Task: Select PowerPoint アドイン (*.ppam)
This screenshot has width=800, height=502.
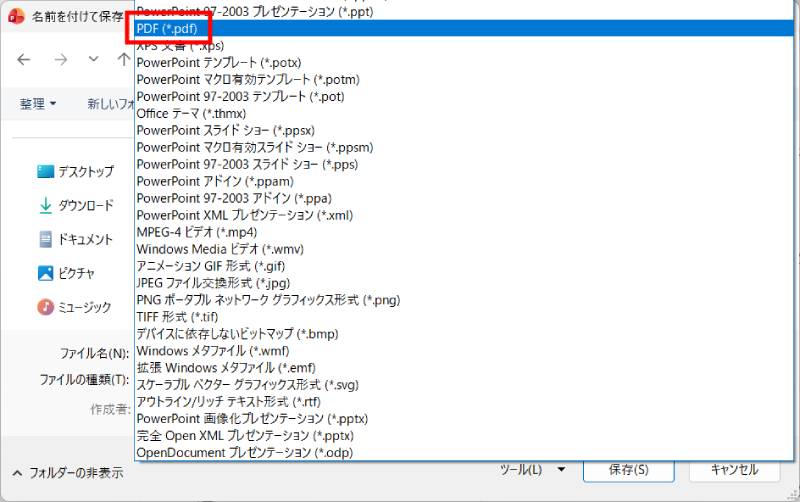Action: (x=464, y=181)
